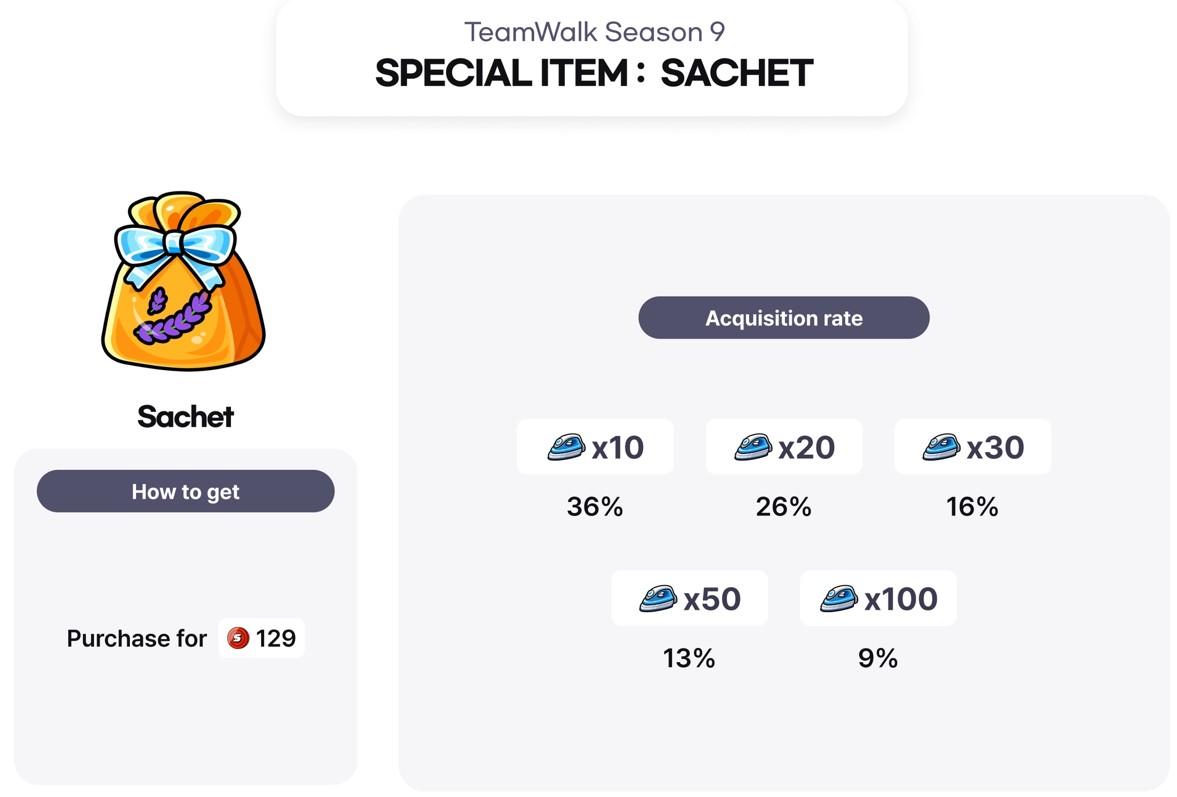This screenshot has height=797, width=1177.
Task: Click the SPECIAL ITEM : SACHET heading
Action: [593, 74]
